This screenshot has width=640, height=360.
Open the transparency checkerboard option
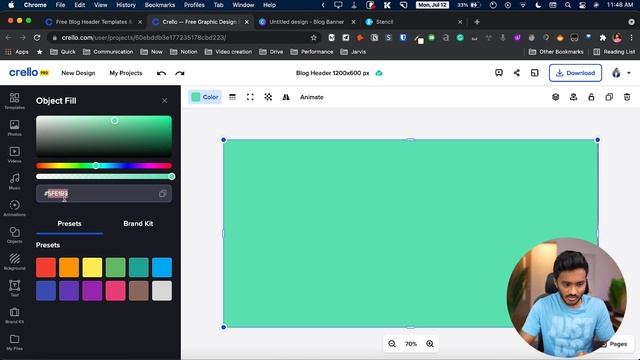point(268,97)
